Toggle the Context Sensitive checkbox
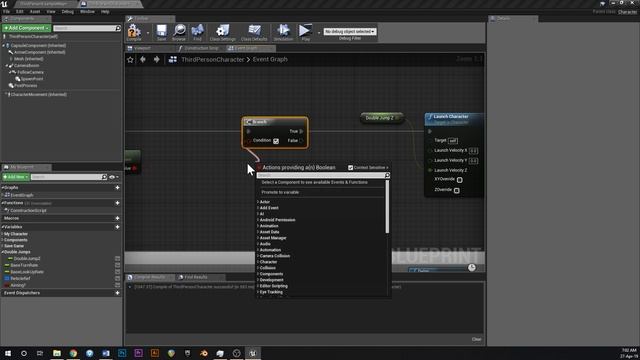640x360 pixels. point(350,168)
